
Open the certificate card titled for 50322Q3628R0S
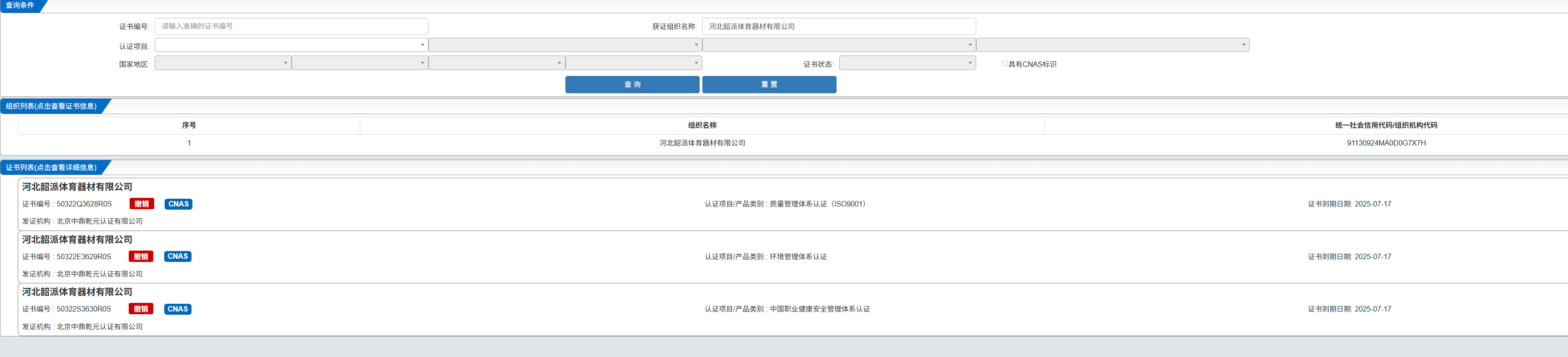coord(77,187)
